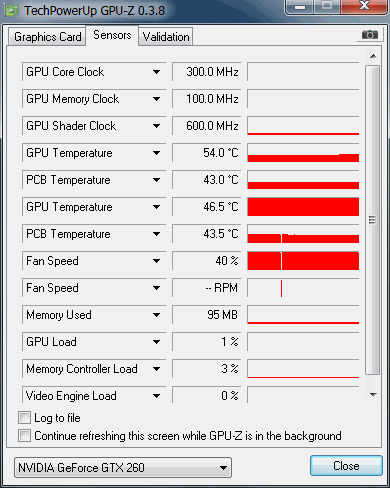Click the vertical scrollbar thumb
The image size is (390, 488).
click(373, 220)
